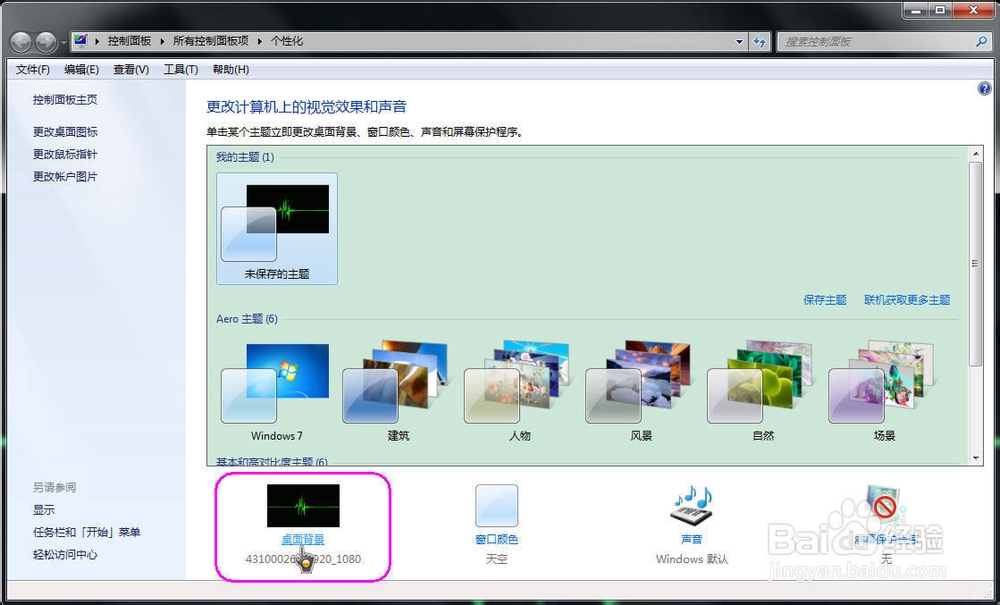This screenshot has width=1000, height=605.
Task: Click 个性化 in the breadcrumb
Action: click(286, 41)
